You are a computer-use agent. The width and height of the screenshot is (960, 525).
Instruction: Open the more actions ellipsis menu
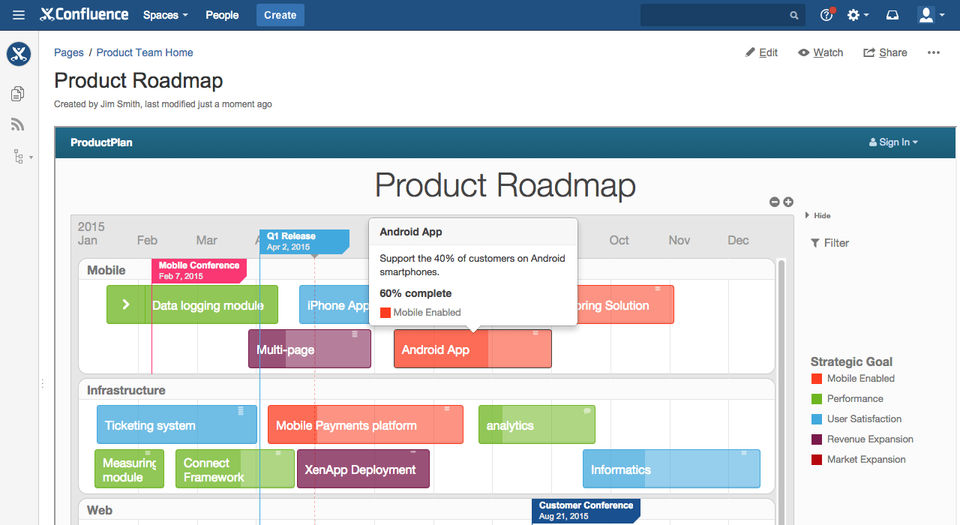[934, 53]
